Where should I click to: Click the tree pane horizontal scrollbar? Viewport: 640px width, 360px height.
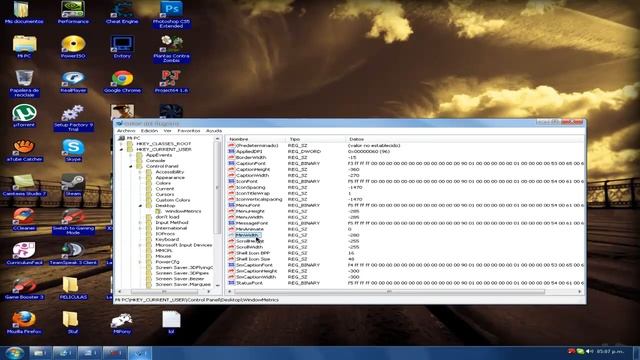(x=164, y=291)
